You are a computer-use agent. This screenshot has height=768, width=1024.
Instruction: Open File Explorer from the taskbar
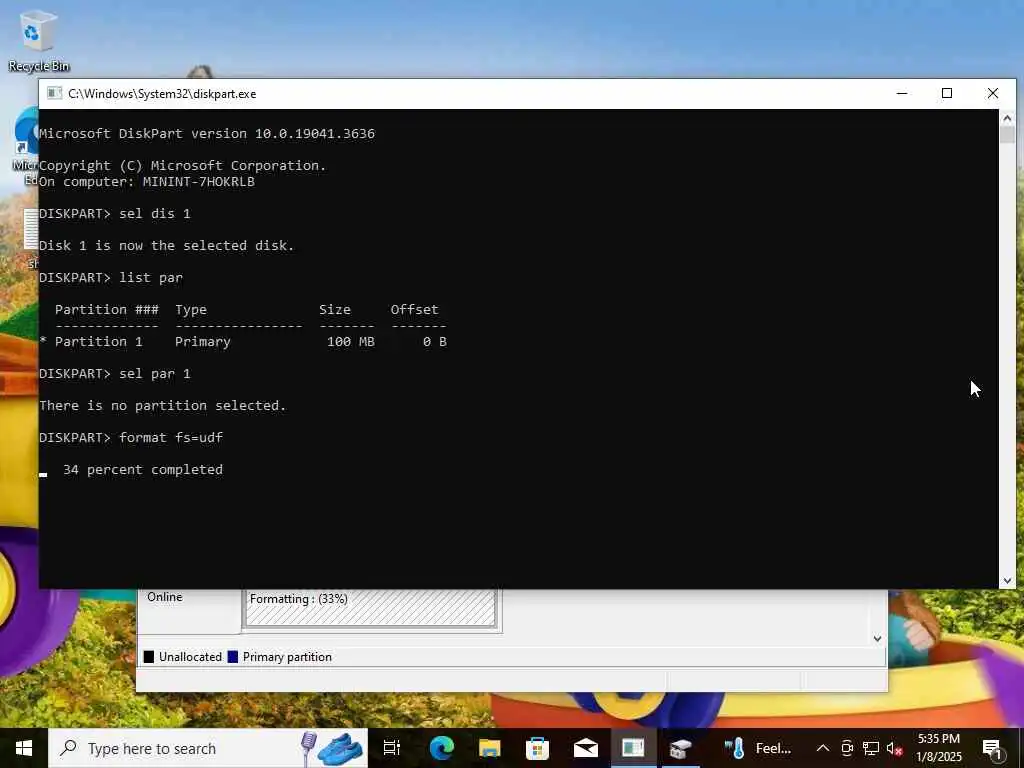coord(489,748)
